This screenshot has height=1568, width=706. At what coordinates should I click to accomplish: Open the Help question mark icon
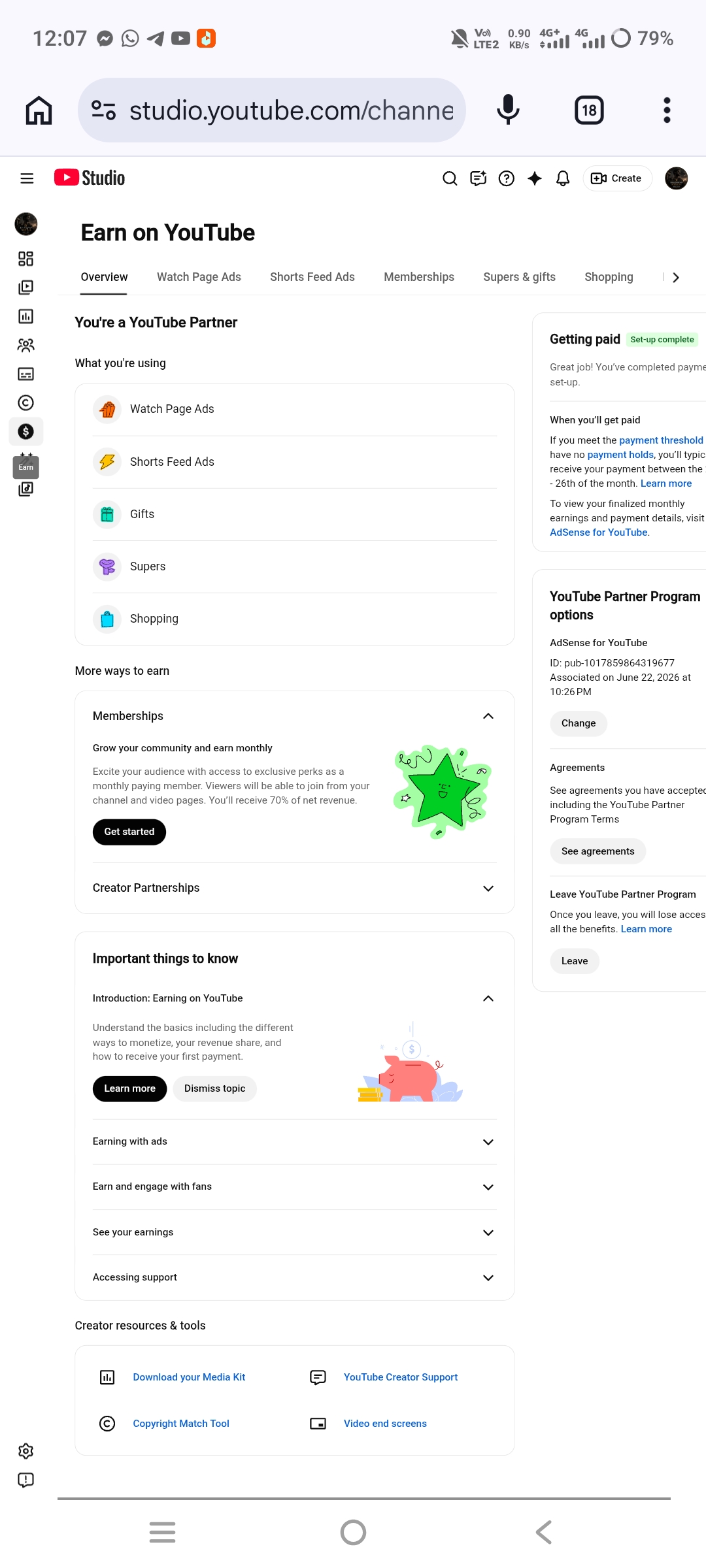507,178
